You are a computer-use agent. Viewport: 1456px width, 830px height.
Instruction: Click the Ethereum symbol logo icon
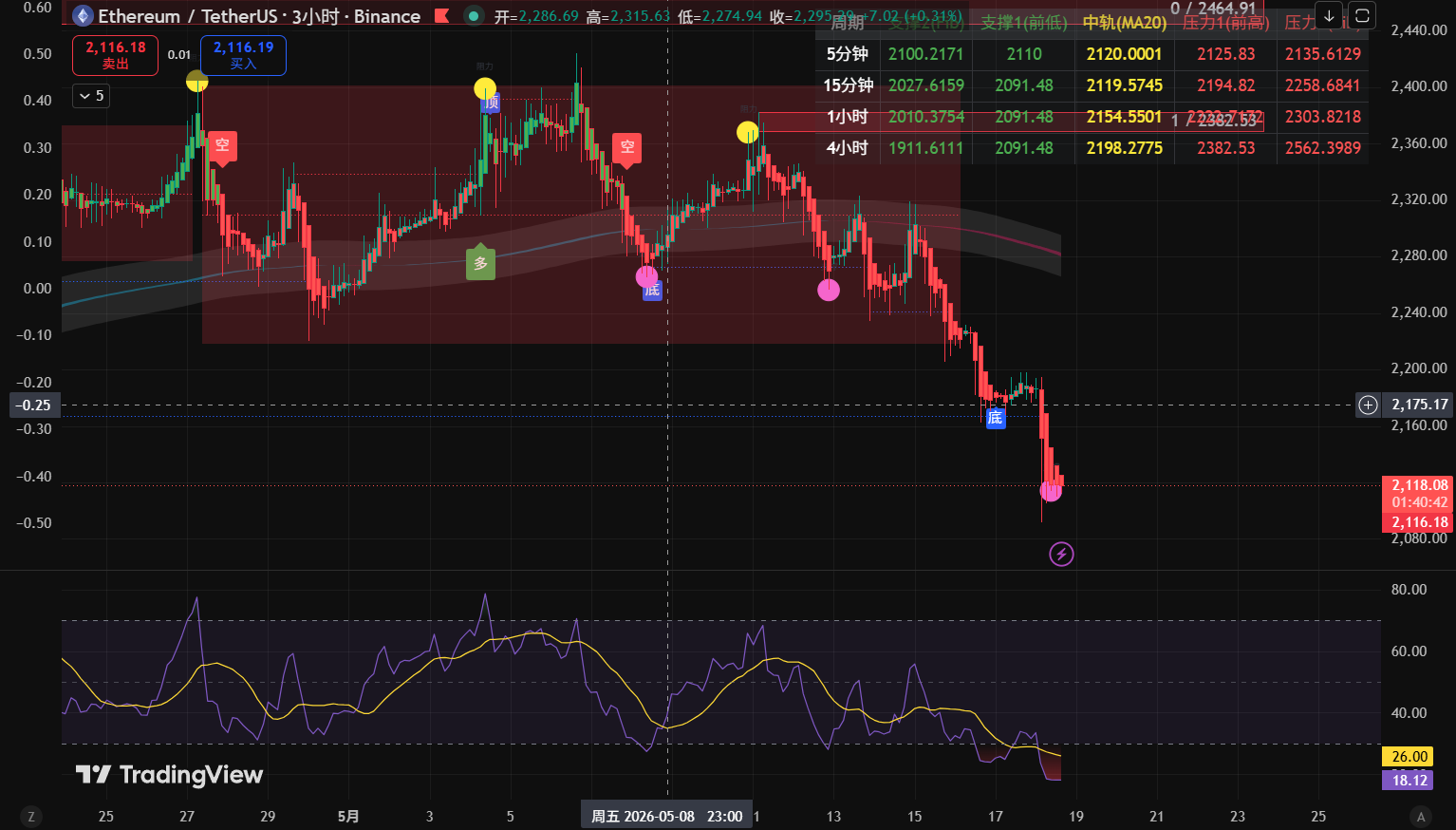click(83, 16)
